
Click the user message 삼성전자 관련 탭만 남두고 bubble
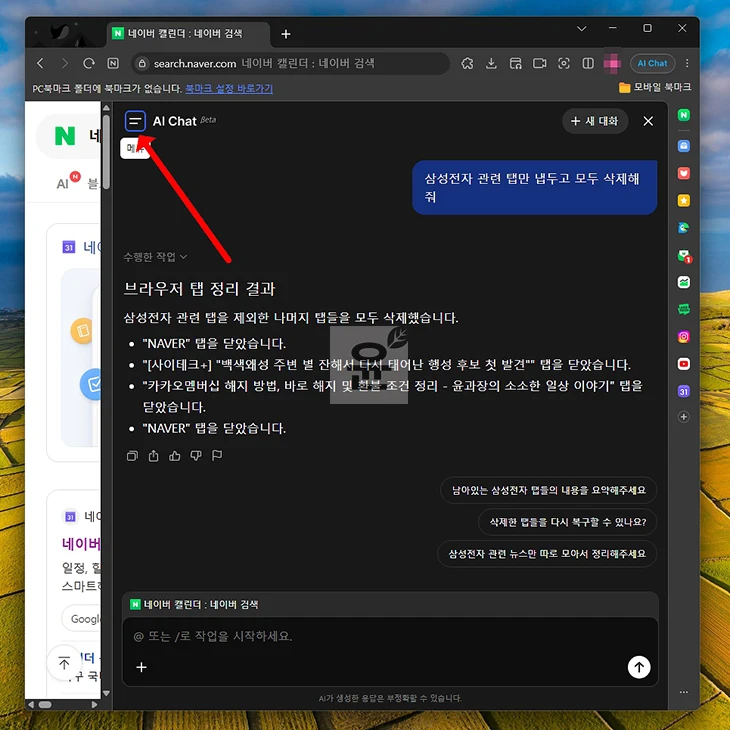534,188
